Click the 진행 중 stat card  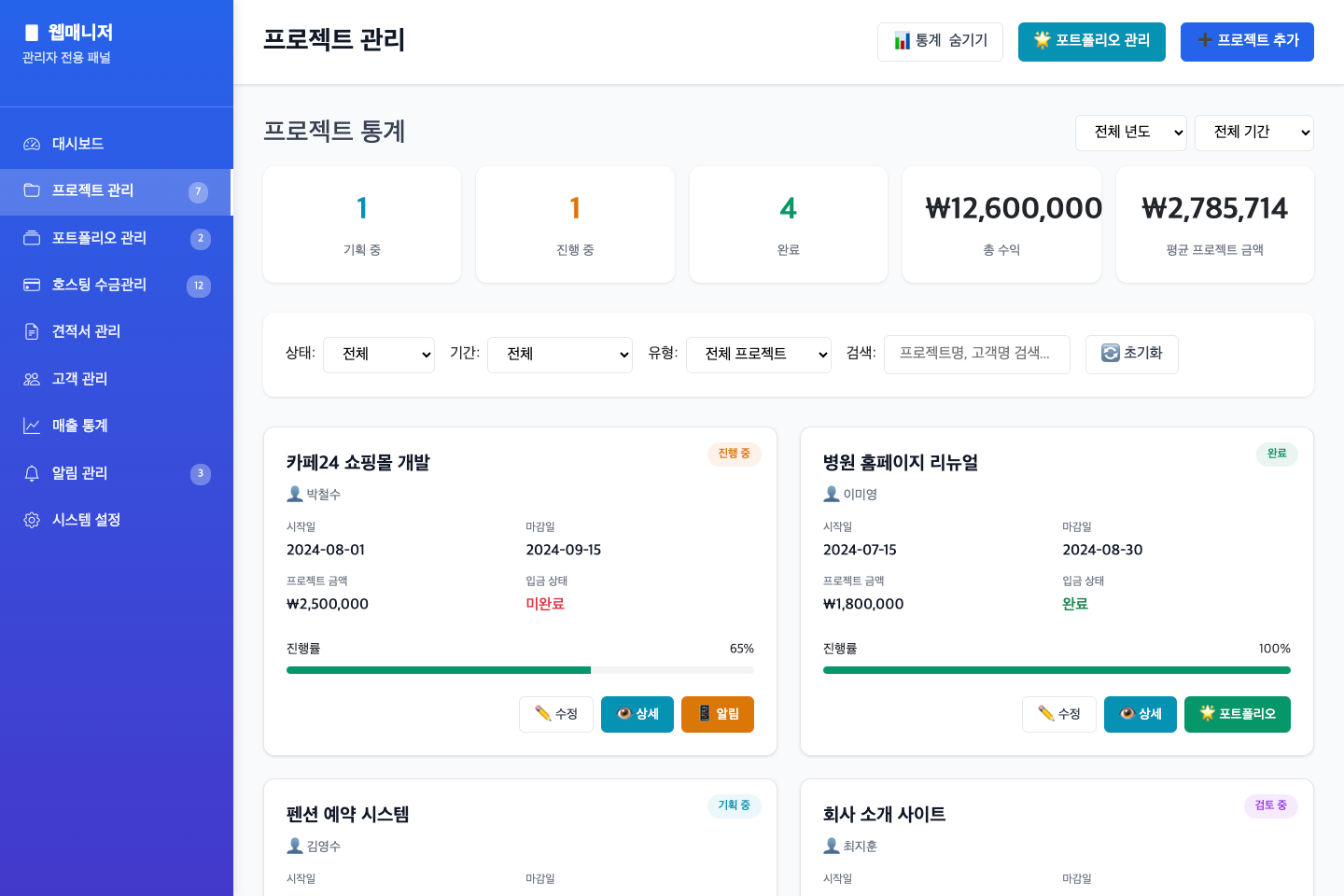coord(575,224)
